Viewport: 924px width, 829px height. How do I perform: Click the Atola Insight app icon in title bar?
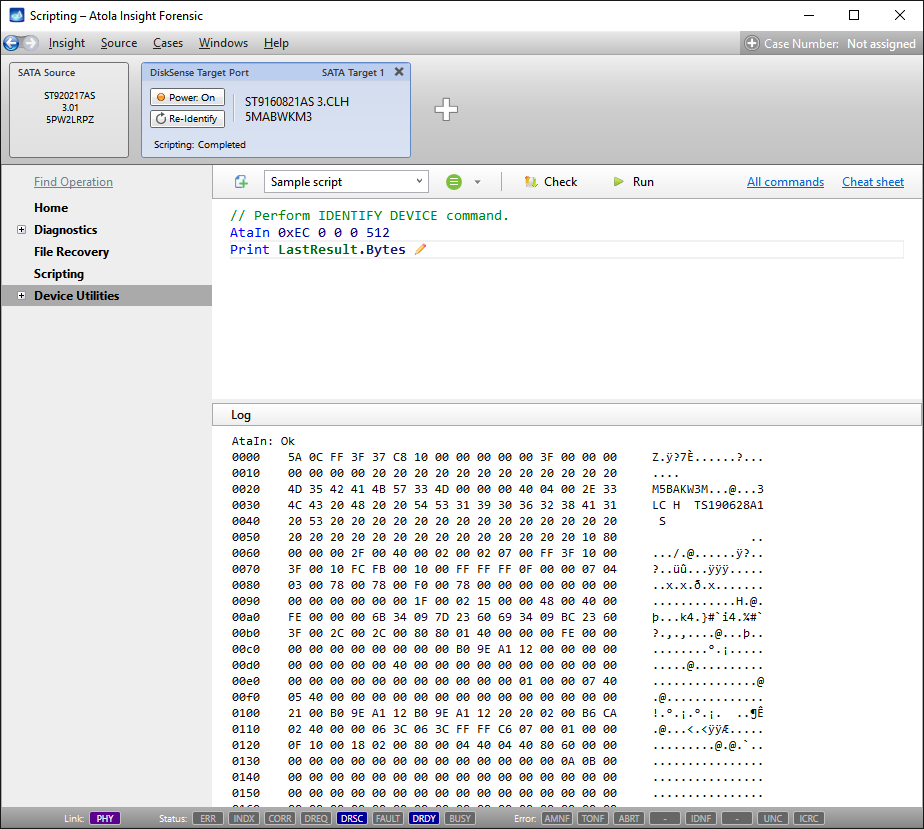tap(17, 15)
